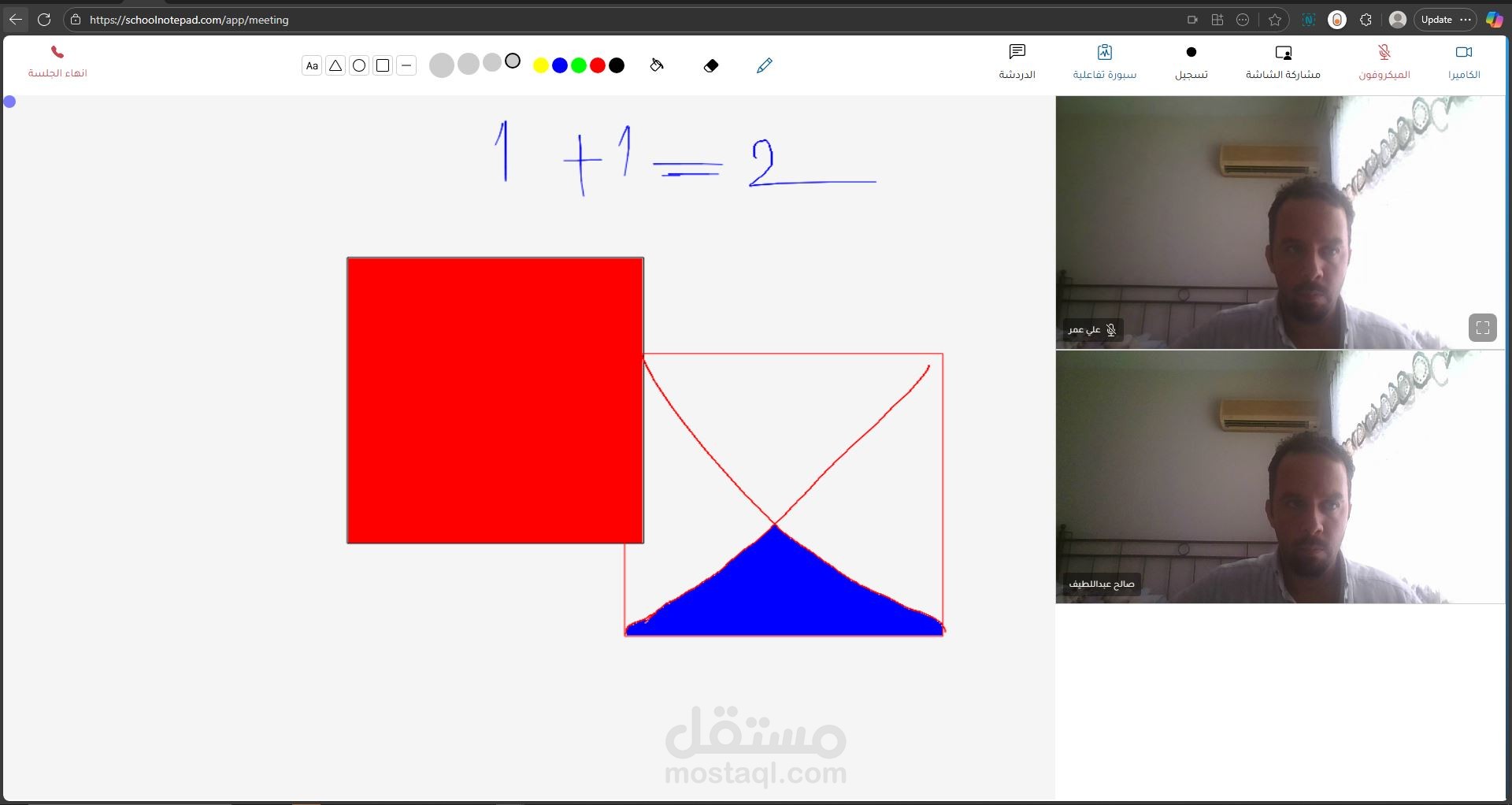Viewport: 1512px width, 805px height.
Task: Select the Text (Aa) tool
Action: pyautogui.click(x=312, y=66)
